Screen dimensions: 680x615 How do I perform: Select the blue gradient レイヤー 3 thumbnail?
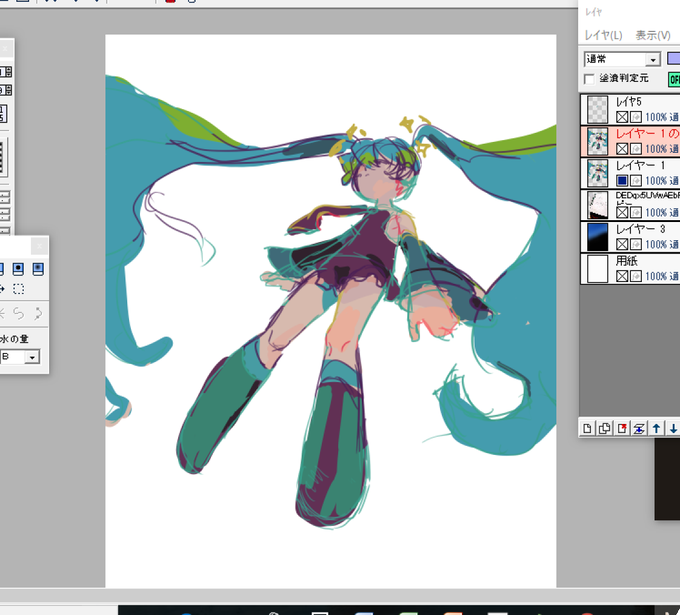[597, 237]
